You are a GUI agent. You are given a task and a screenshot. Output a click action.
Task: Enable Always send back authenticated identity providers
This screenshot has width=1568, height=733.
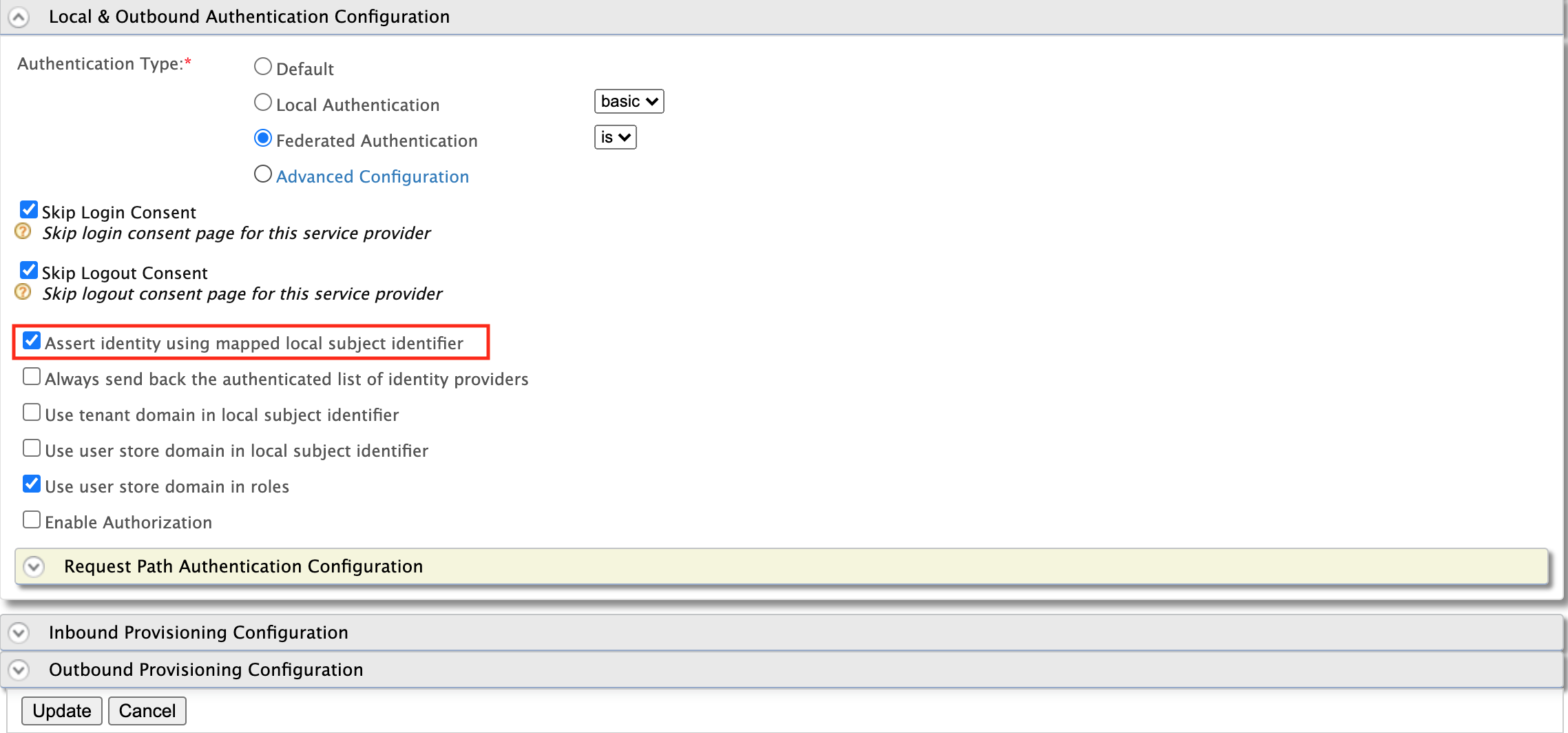coord(32,376)
